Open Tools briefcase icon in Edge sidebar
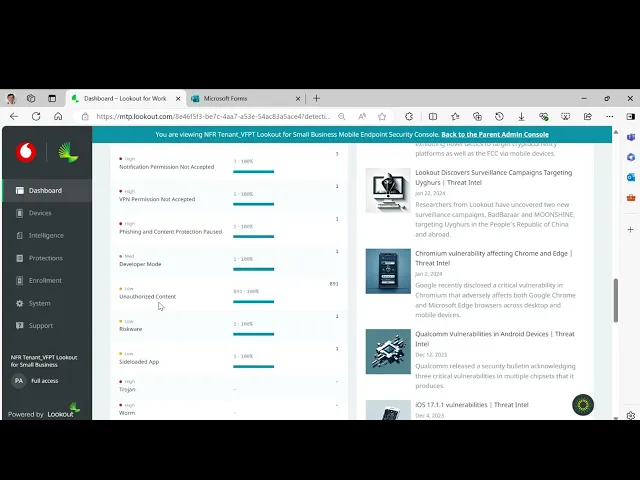Viewport: 640px width, 480px height. 631,198
